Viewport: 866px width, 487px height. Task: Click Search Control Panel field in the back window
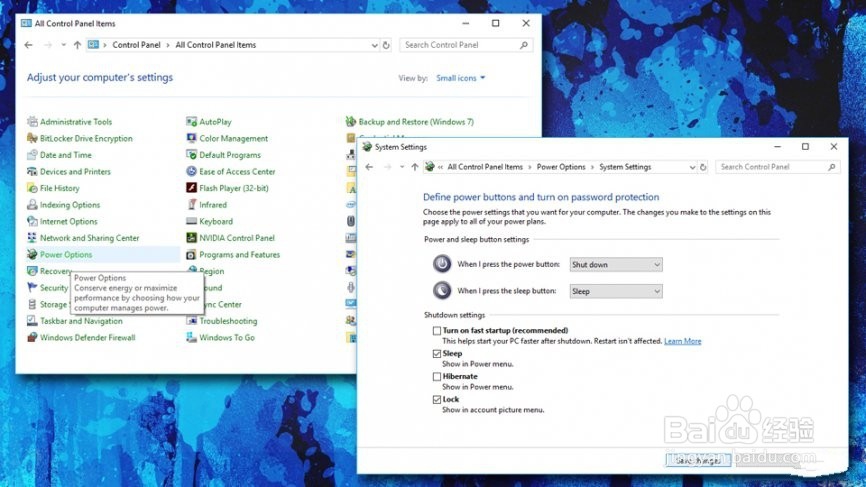click(466, 45)
